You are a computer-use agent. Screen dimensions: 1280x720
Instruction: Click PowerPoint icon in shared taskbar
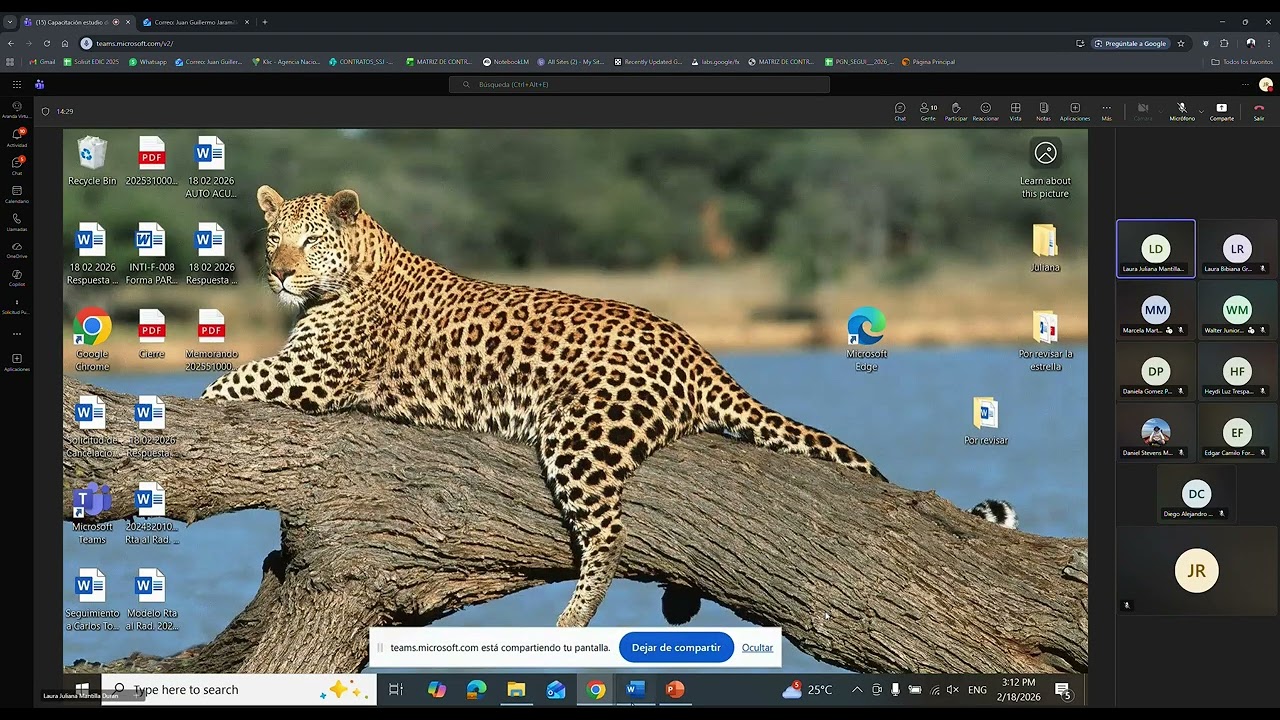coord(675,689)
